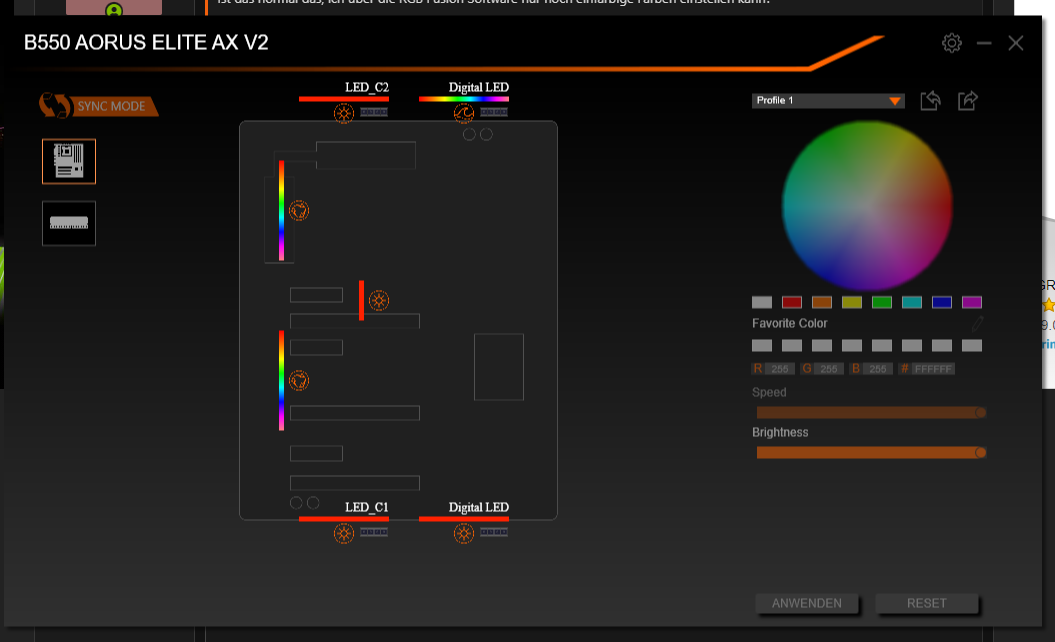Viewport: 1055px width, 642px height.
Task: Minimize the RGB Fusion window
Action: pyautogui.click(x=984, y=43)
